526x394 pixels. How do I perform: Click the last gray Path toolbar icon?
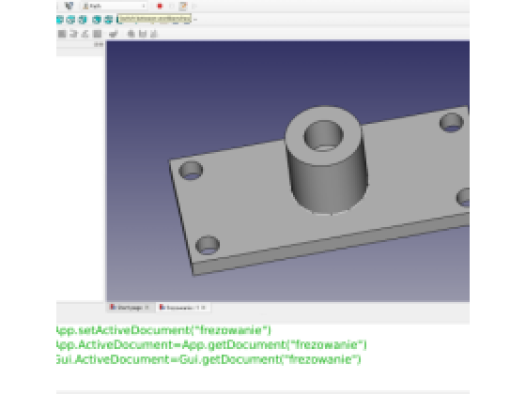point(154,34)
